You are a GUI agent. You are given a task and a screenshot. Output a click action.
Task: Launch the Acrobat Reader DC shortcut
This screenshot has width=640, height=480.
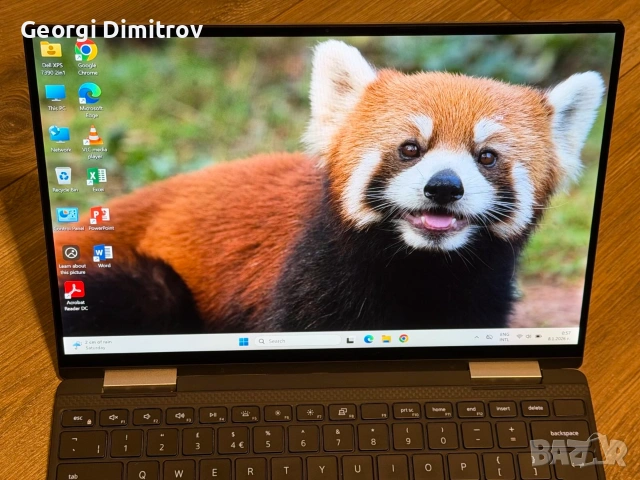click(x=75, y=296)
